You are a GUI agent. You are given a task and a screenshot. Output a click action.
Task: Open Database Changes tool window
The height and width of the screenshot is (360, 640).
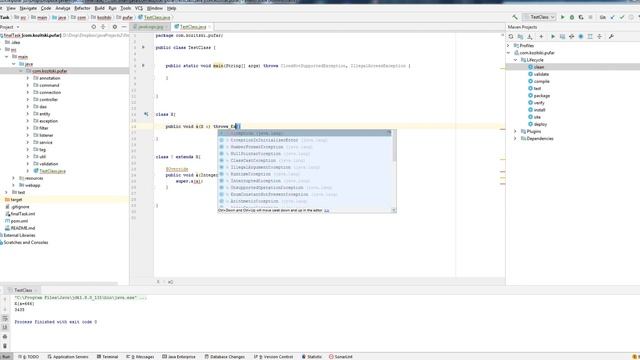224,357
